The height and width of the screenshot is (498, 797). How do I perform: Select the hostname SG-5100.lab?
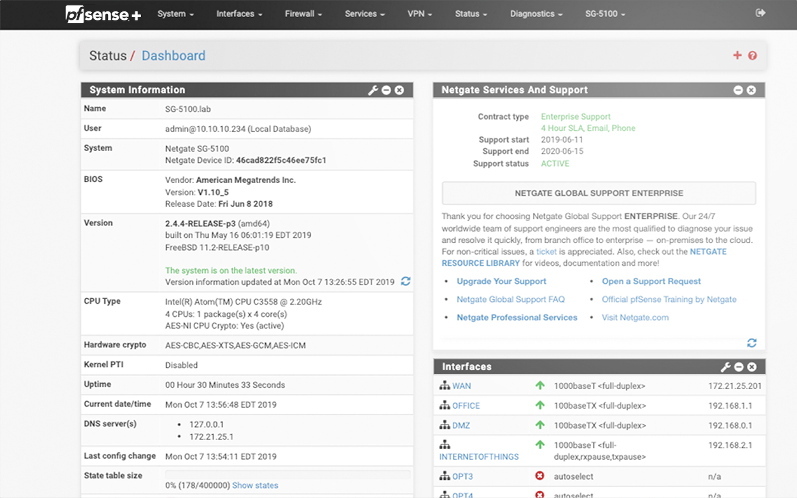click(188, 109)
